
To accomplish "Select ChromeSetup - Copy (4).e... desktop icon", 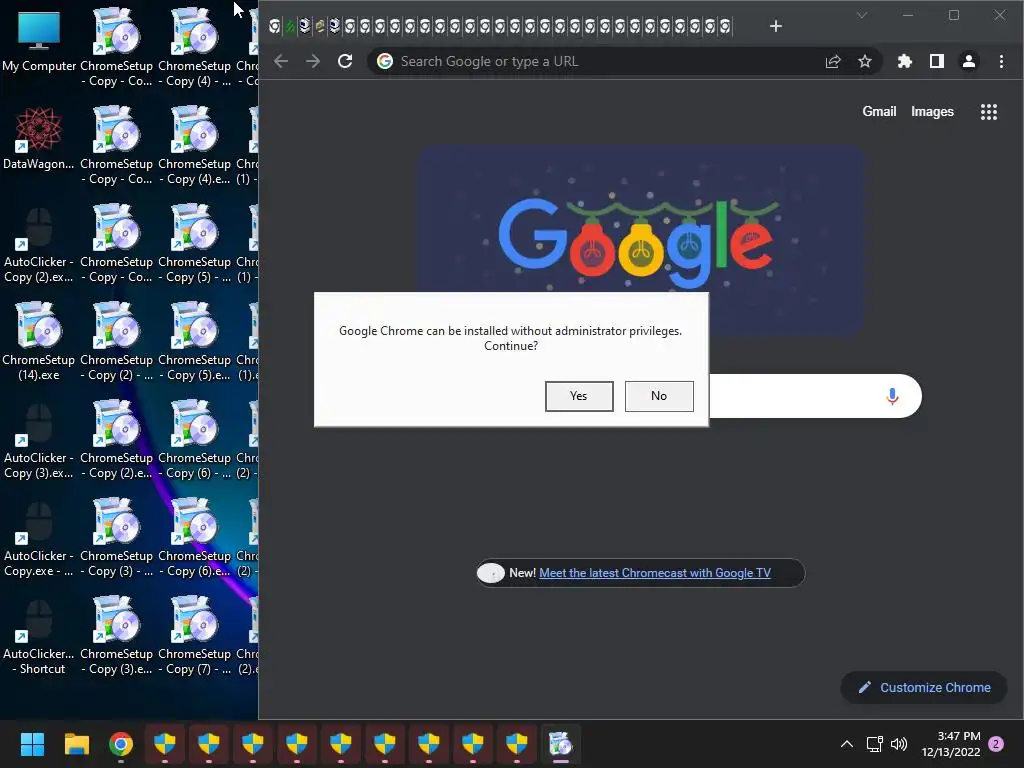I will click(x=194, y=147).
